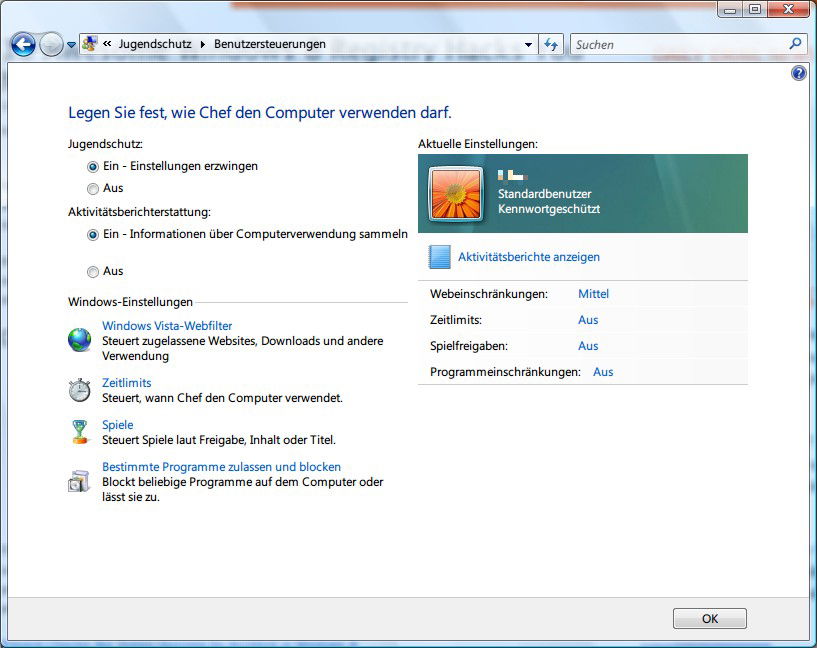Click the Aus value next to Spielfreigaben

point(588,346)
